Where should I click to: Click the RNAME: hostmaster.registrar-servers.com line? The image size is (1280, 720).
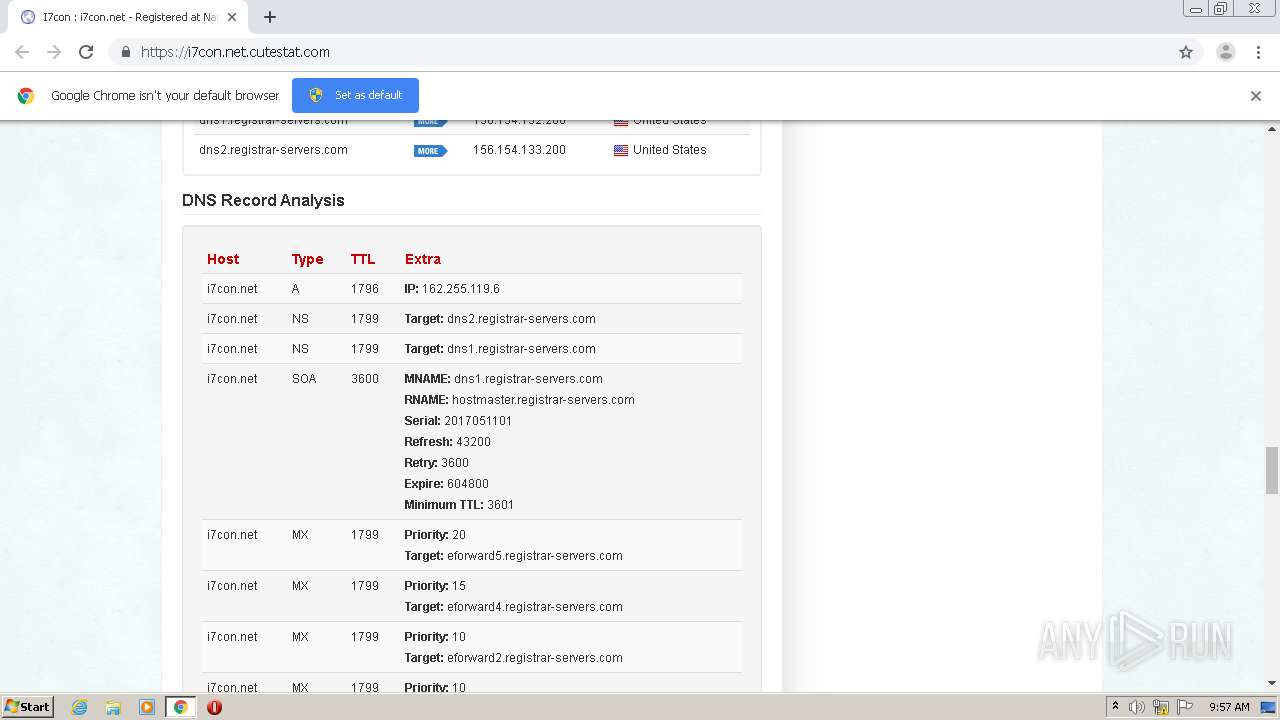(x=519, y=400)
